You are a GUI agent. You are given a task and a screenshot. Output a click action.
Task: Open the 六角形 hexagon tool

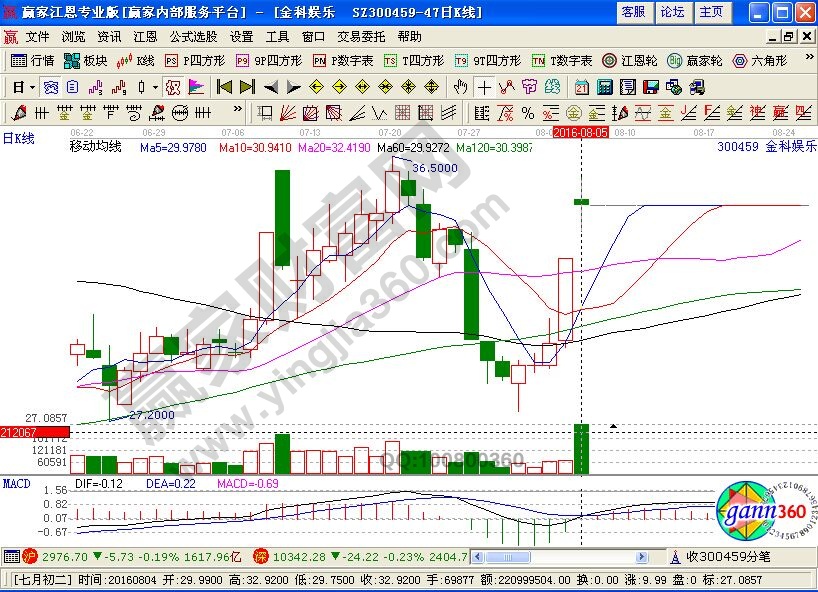point(760,60)
